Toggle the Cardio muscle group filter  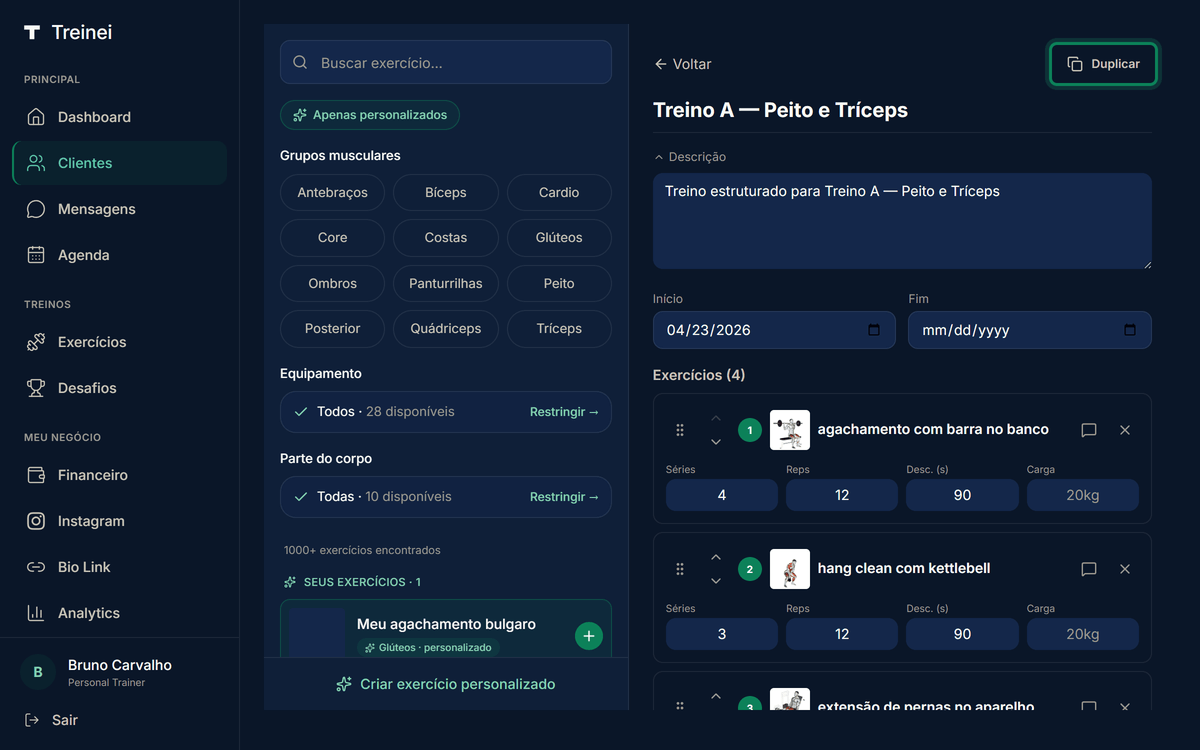pos(559,192)
